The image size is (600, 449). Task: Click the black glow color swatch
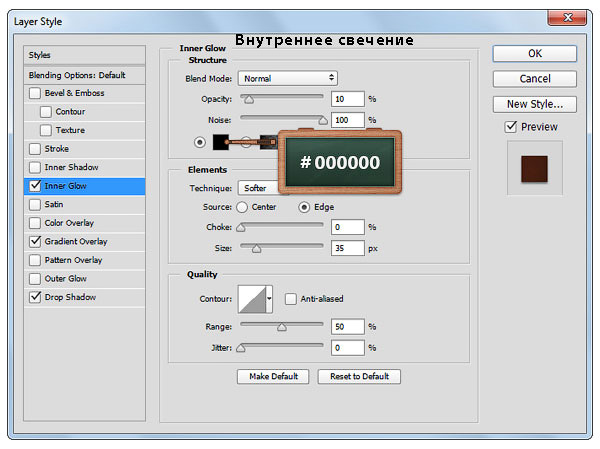(221, 142)
